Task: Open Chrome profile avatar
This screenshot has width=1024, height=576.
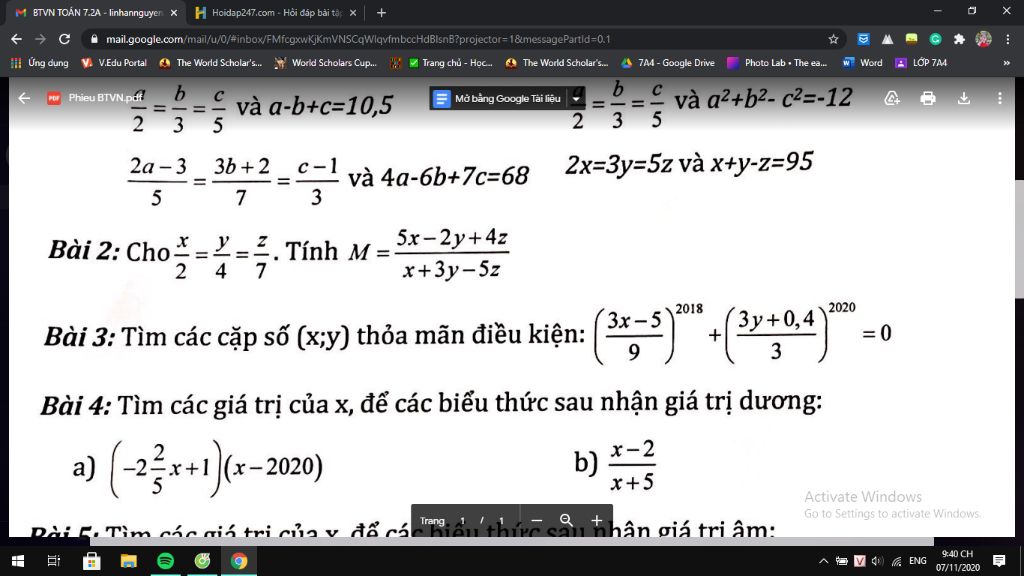Action: pos(984,39)
